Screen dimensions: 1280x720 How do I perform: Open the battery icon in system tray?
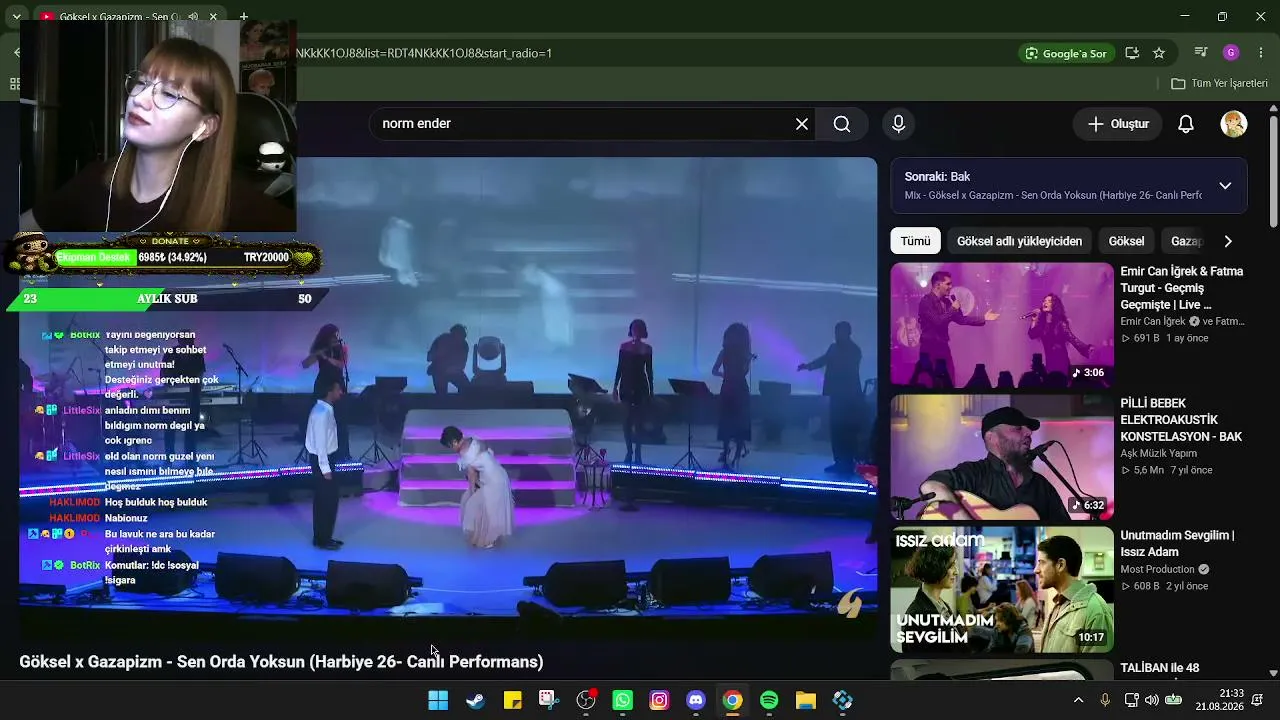click(1173, 700)
